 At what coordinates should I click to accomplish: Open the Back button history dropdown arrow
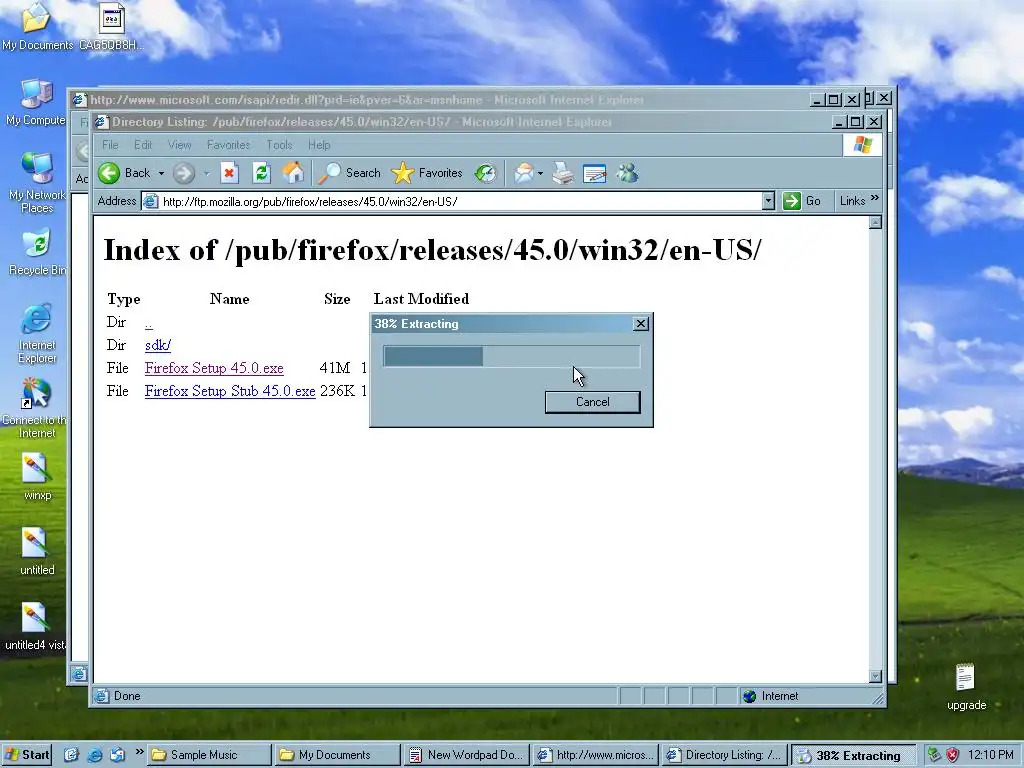click(x=161, y=174)
